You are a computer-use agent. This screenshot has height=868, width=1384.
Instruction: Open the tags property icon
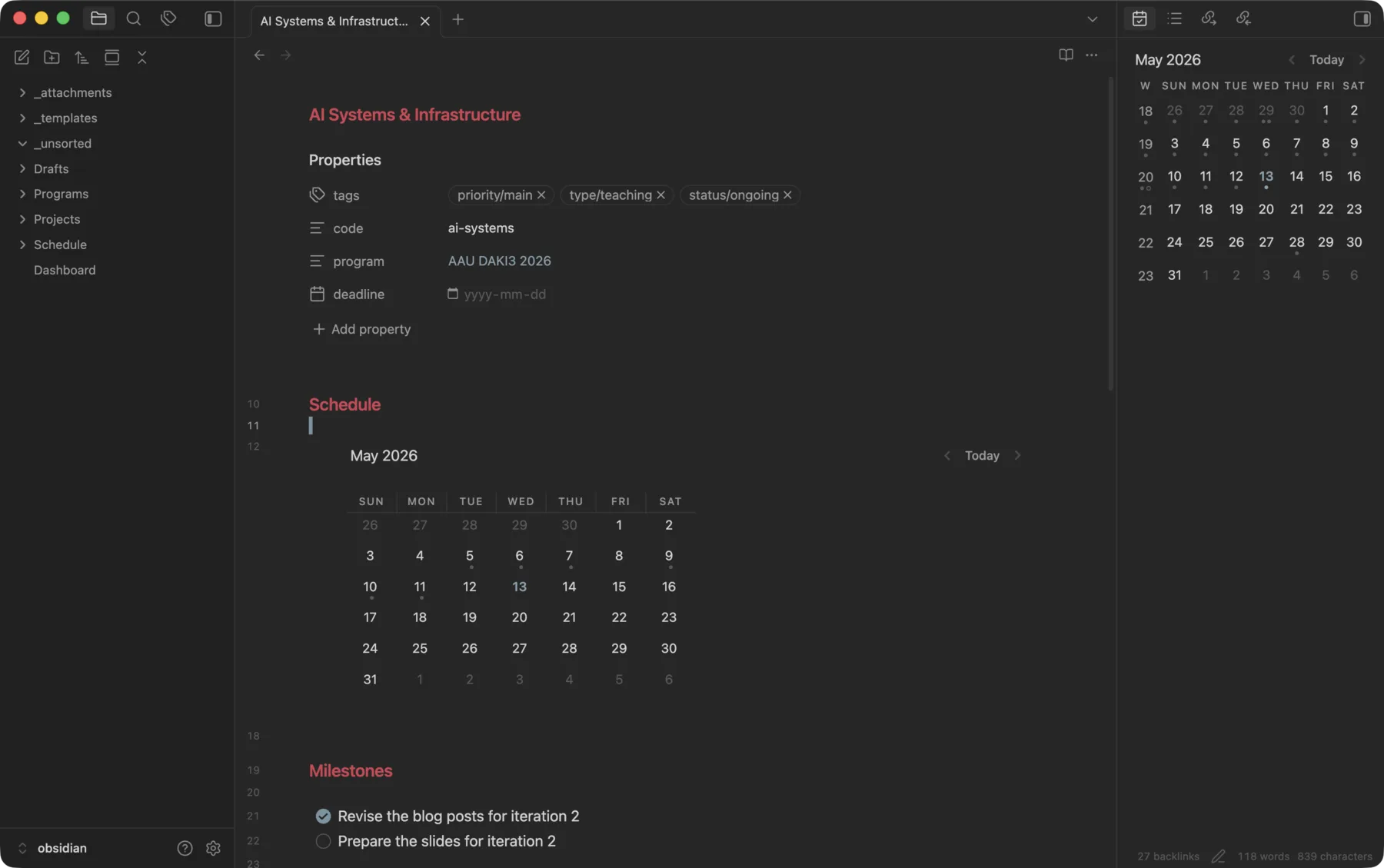317,195
